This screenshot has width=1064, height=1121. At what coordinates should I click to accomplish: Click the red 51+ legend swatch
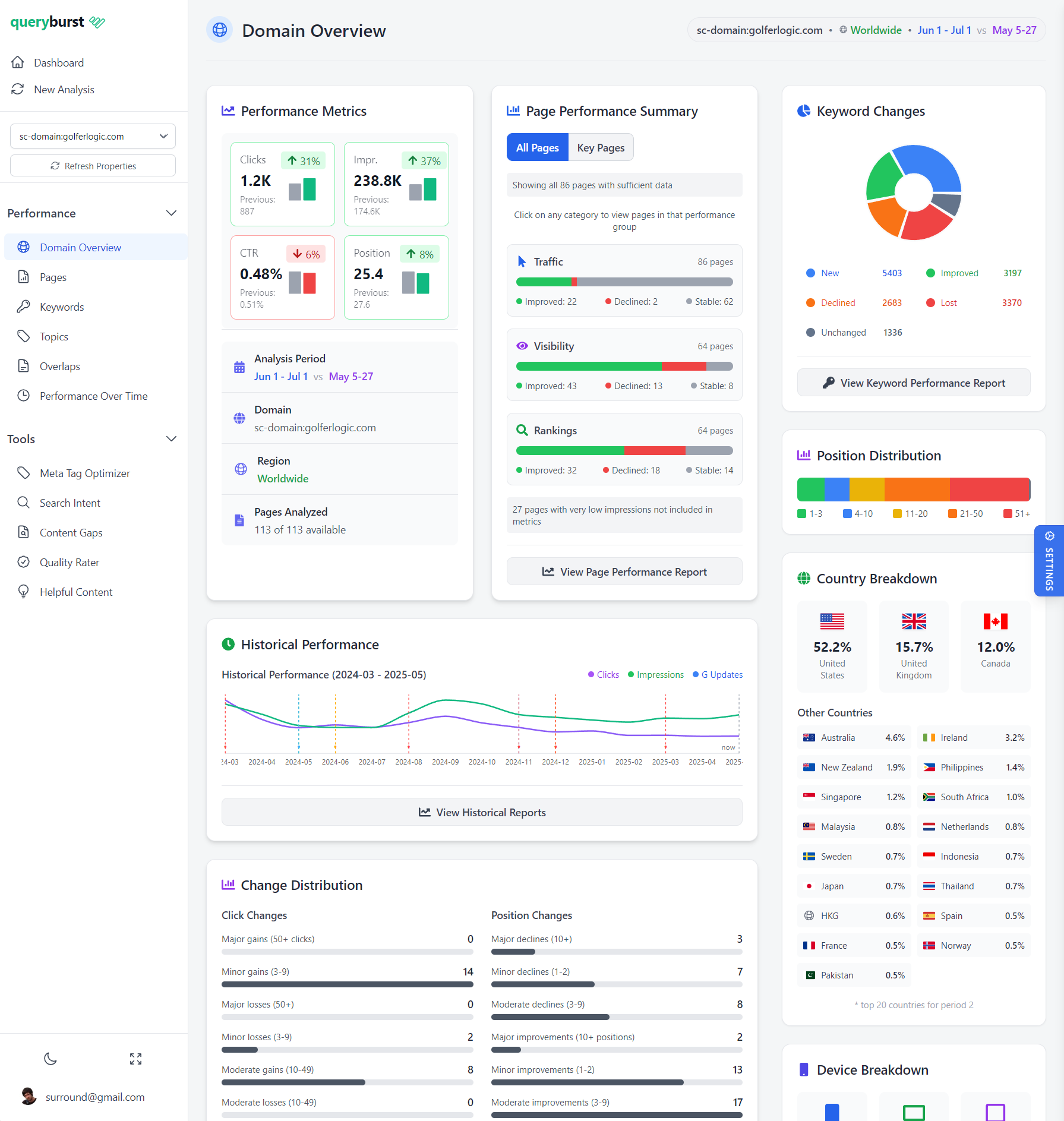(1008, 513)
